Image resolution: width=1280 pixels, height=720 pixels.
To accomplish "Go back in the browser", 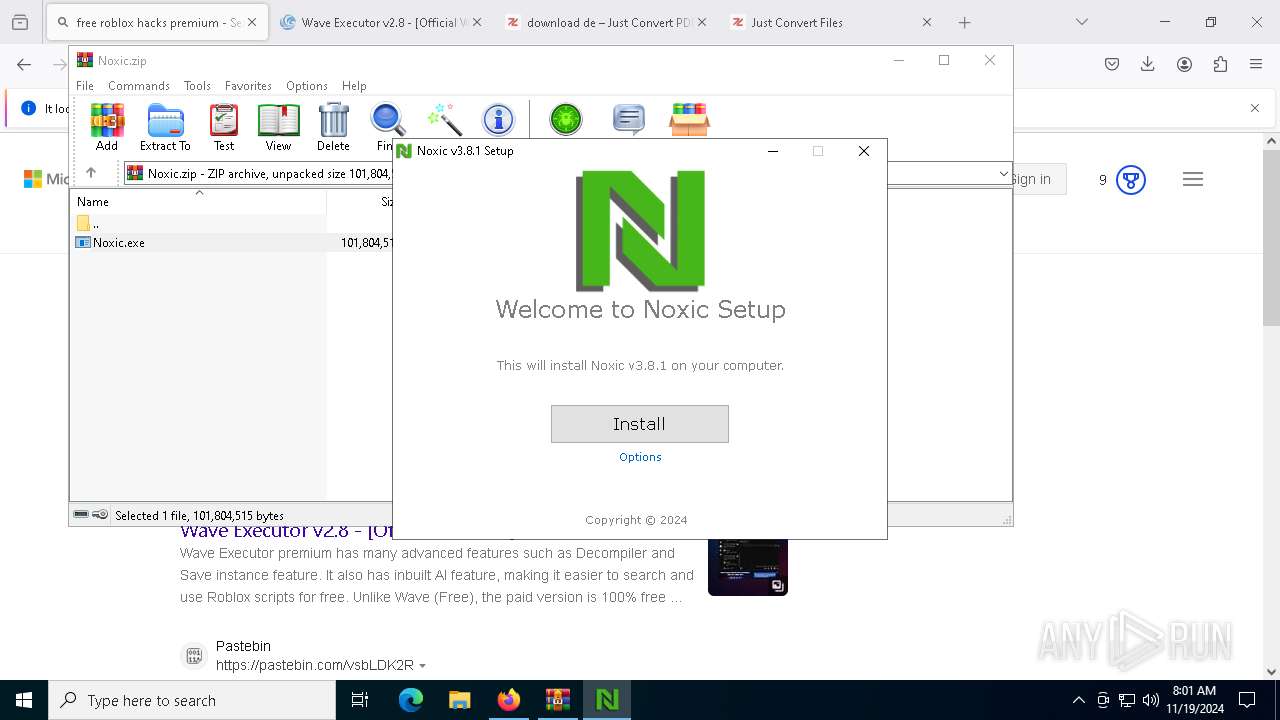I will click(24, 64).
